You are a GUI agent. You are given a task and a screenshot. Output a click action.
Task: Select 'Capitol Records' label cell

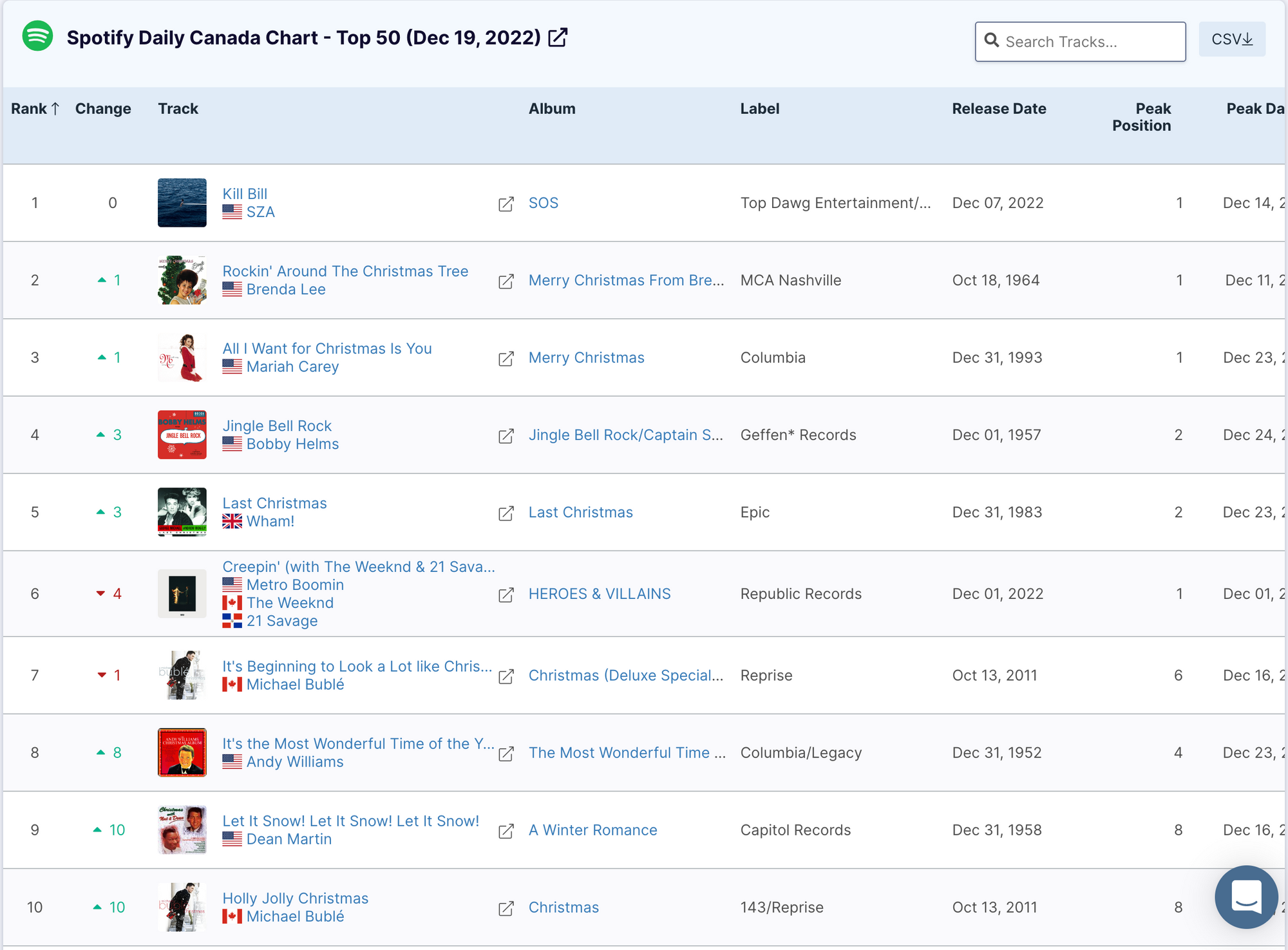(x=795, y=830)
